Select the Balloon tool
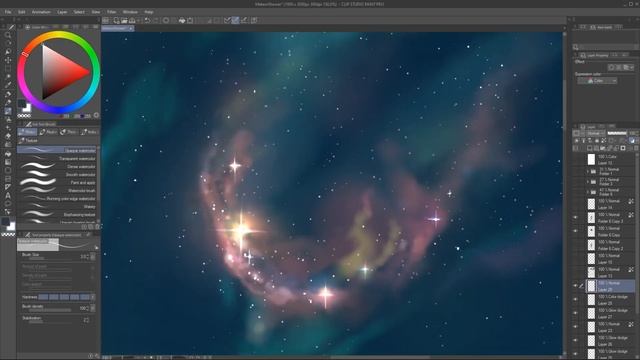This screenshot has height=360, width=640. tap(8, 204)
